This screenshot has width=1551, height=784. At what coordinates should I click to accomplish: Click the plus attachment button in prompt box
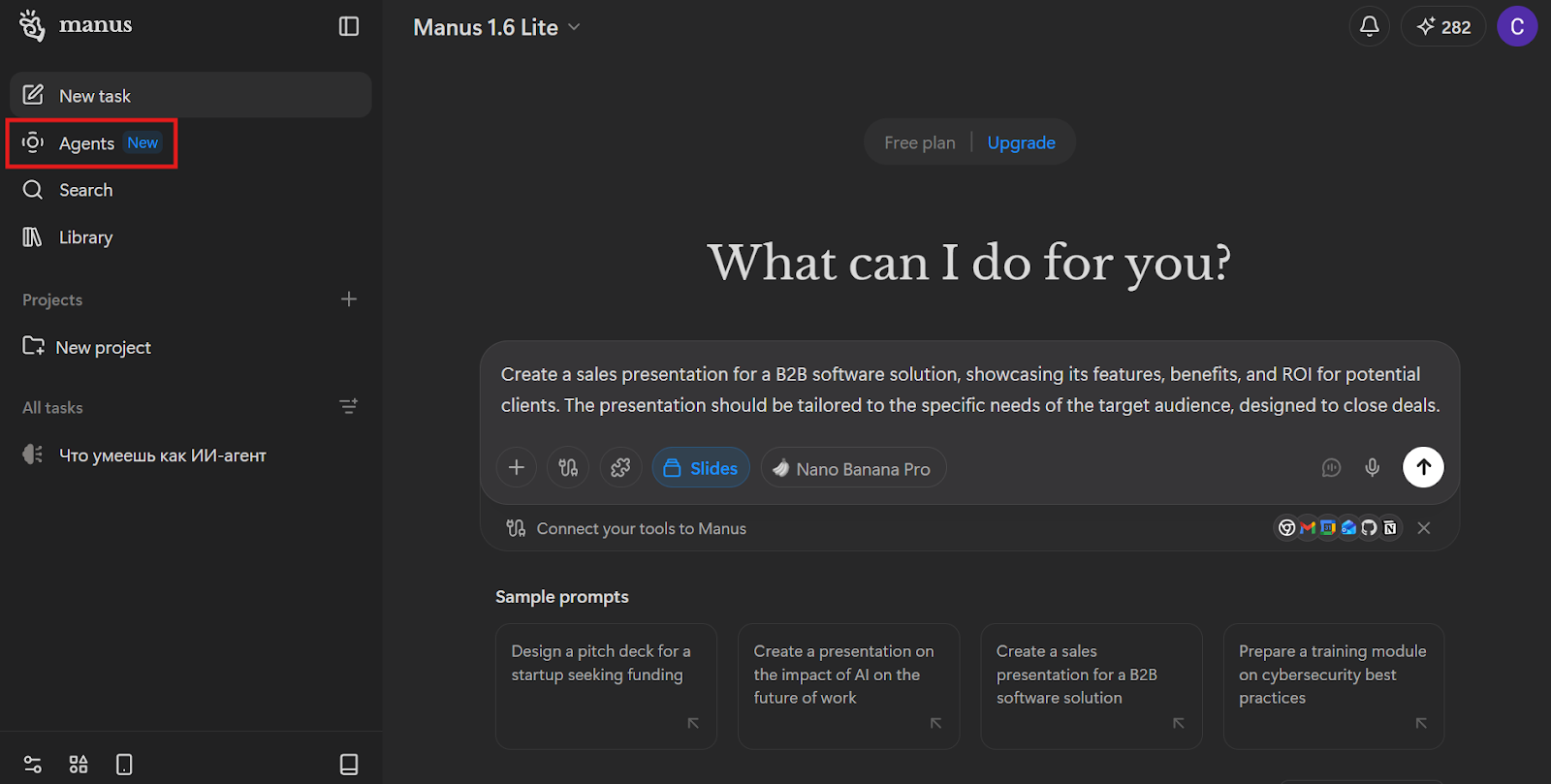pyautogui.click(x=517, y=468)
